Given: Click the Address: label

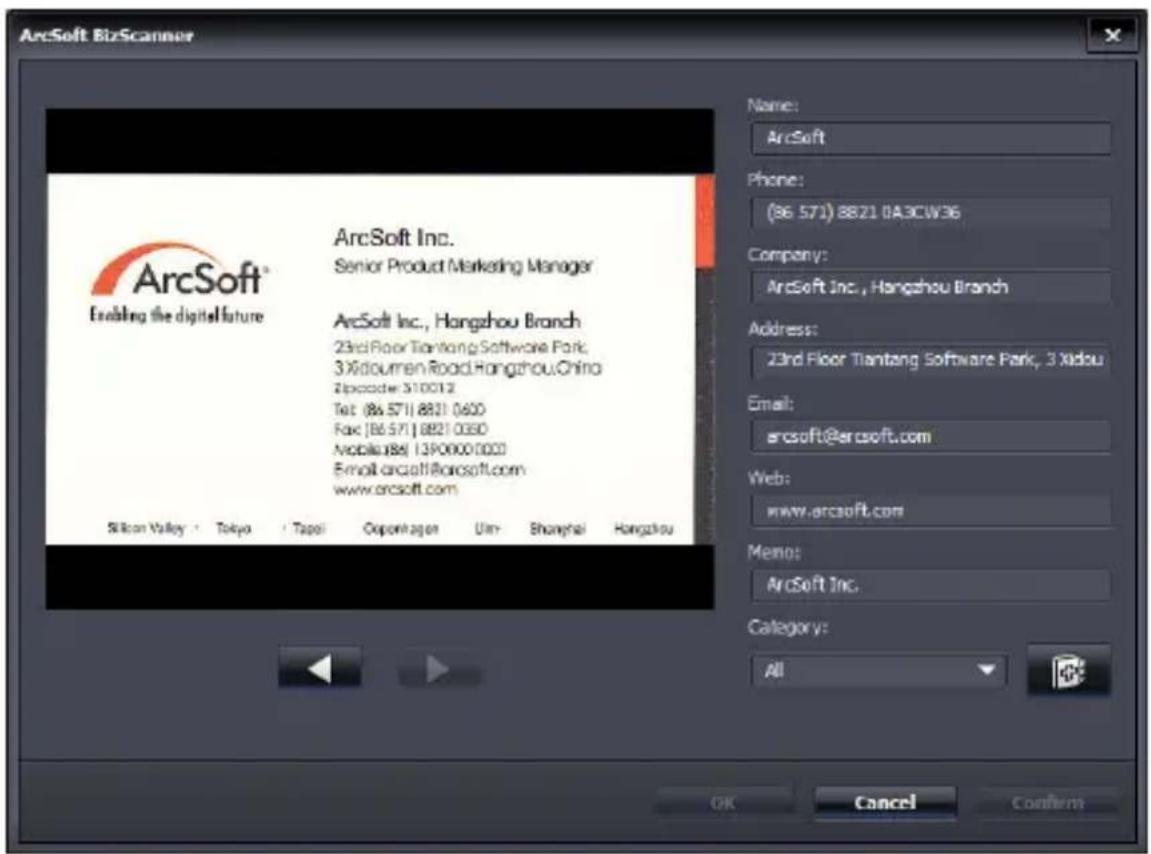Looking at the screenshot, I should pyautogui.click(x=783, y=328).
